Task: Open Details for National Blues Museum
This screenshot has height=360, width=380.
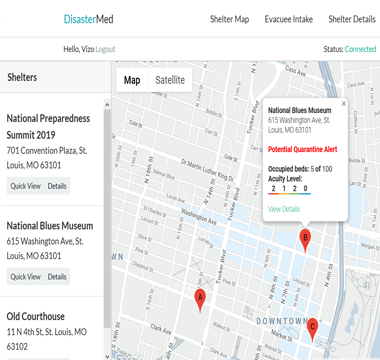Action: click(x=57, y=277)
